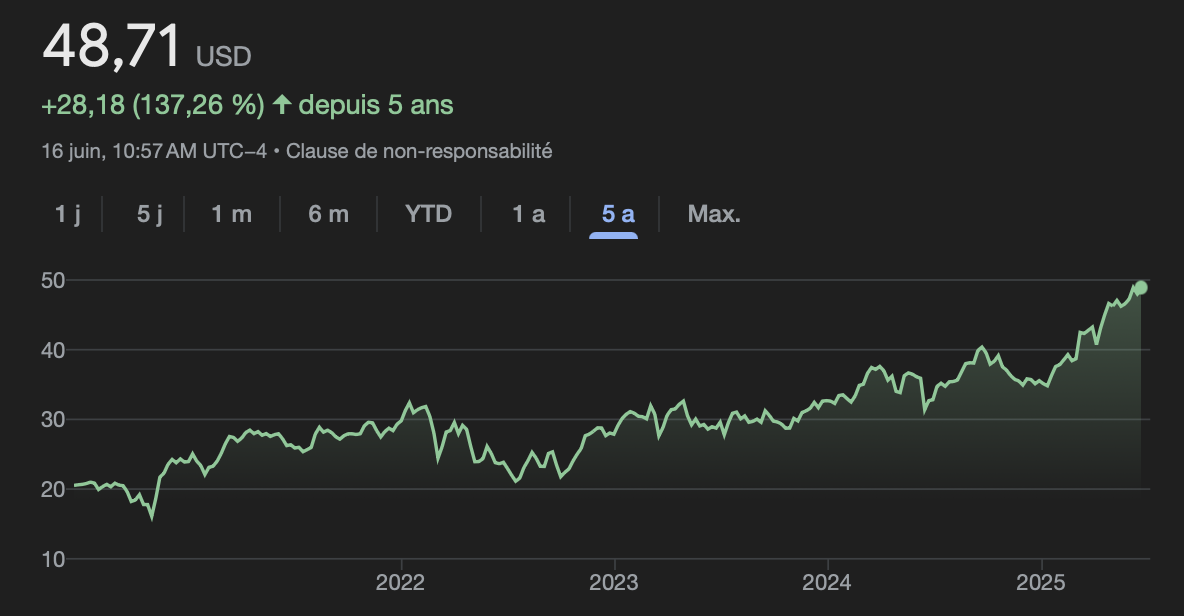Click the 48,71 price value
The height and width of the screenshot is (616, 1184).
pyautogui.click(x=112, y=45)
